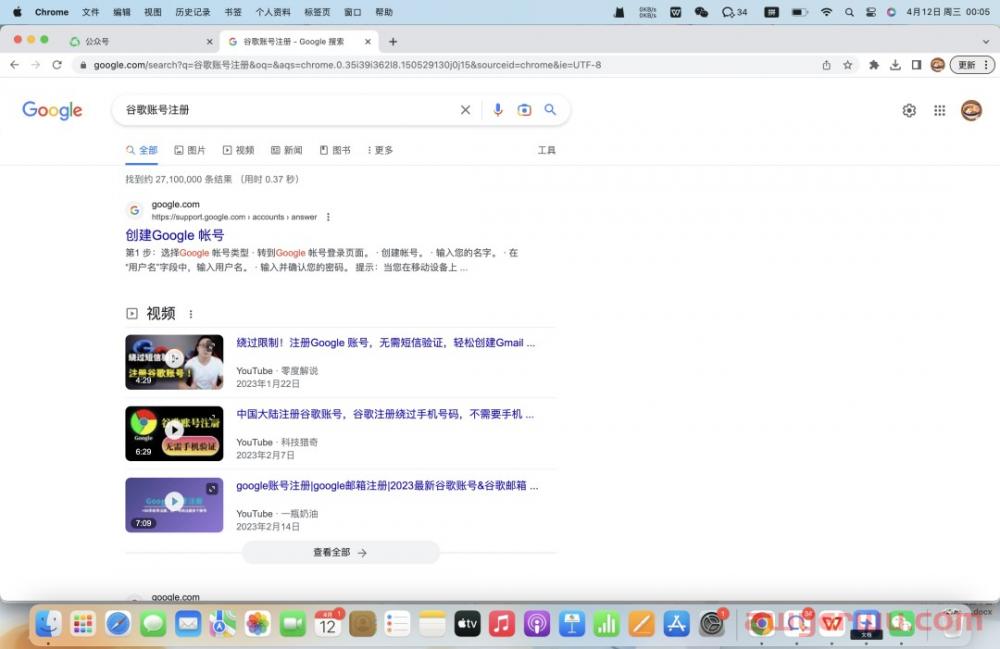Open Safari in the Dock
Viewport: 1000px width, 649px height.
(118, 624)
